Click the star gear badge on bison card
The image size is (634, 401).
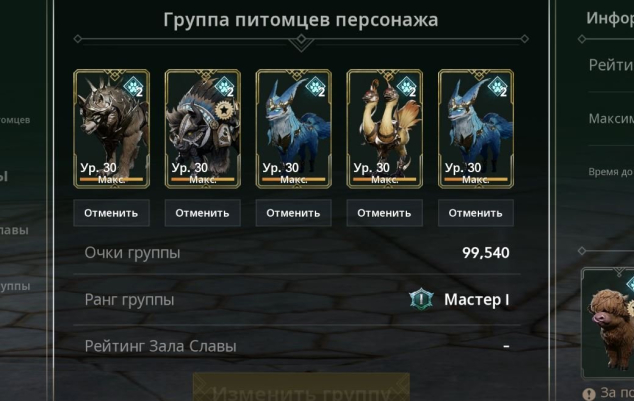[x=224, y=110]
